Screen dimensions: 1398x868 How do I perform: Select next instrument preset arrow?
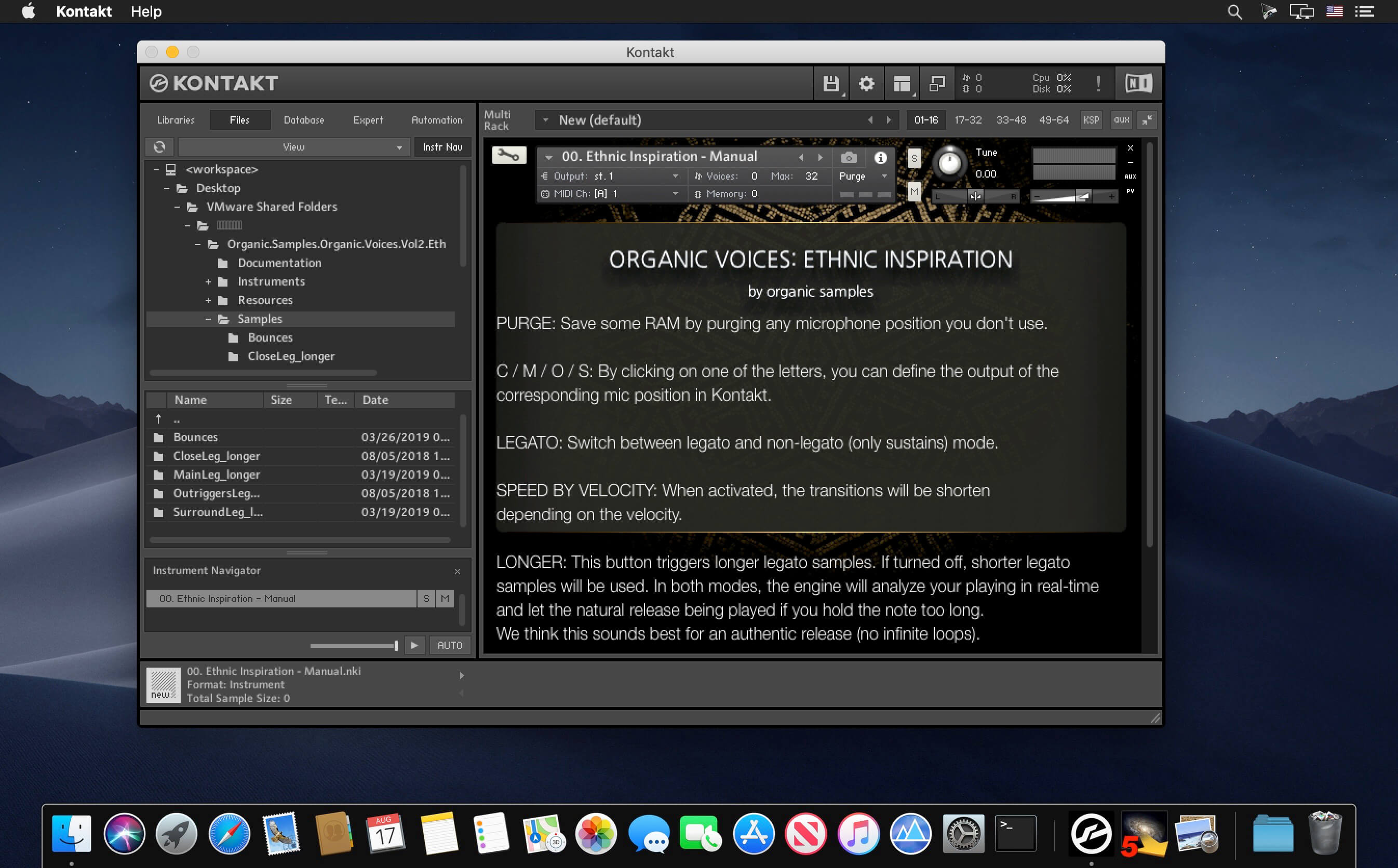point(821,157)
